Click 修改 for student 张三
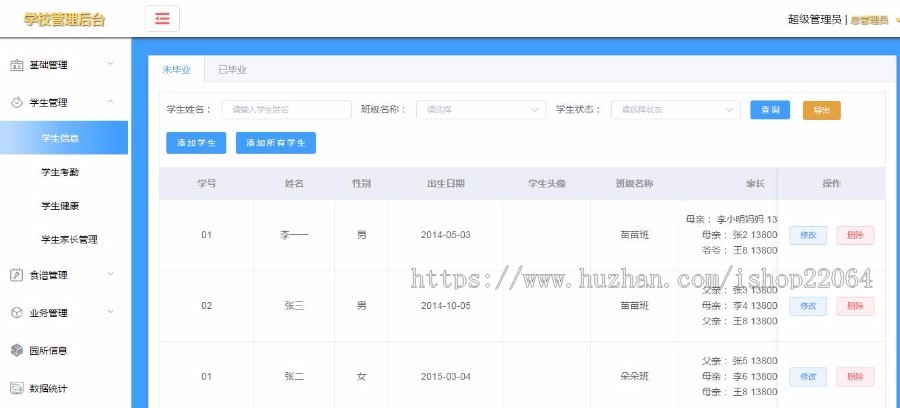 pyautogui.click(x=808, y=306)
